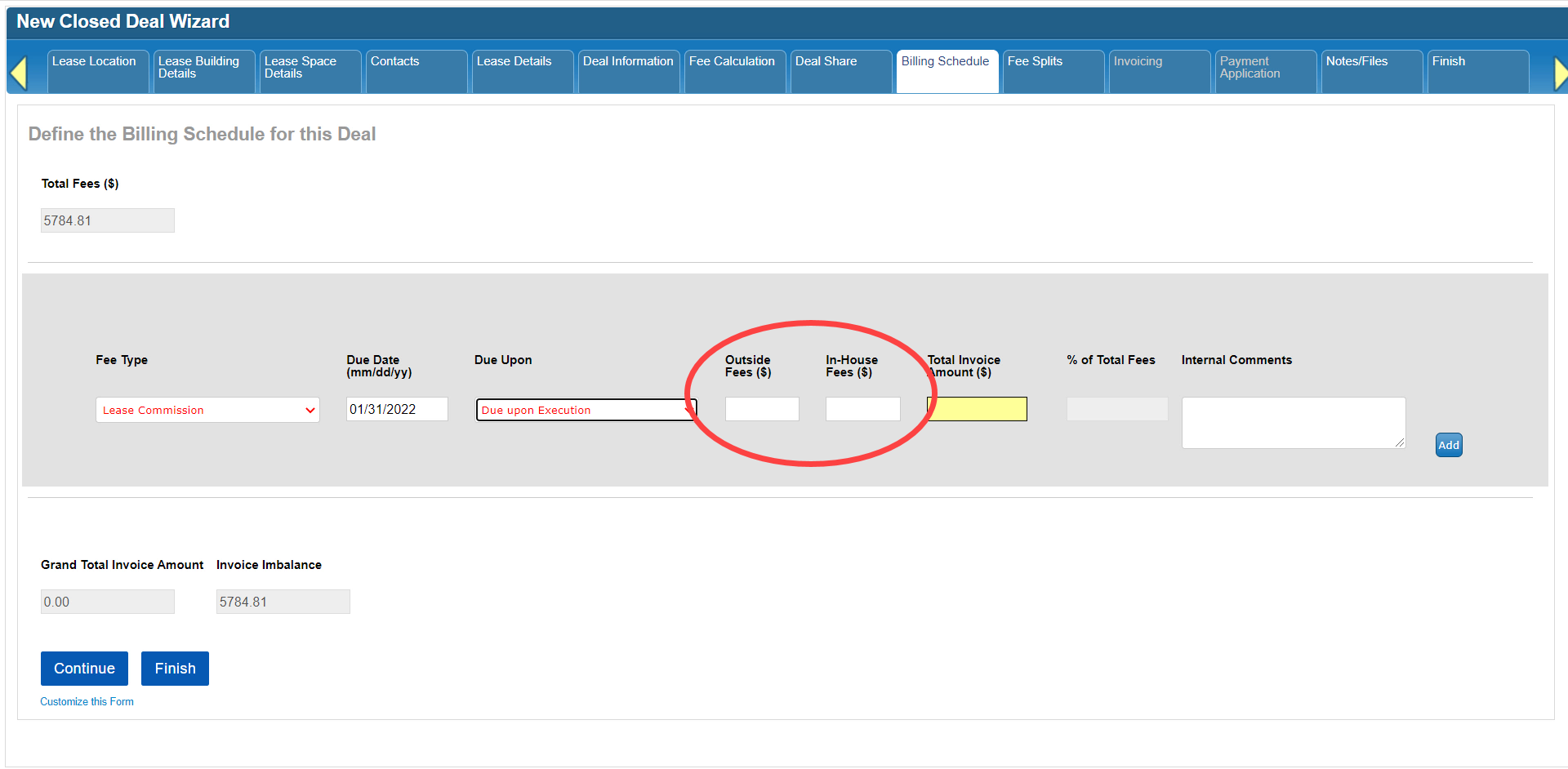Click the left yellow arrow to scroll tabs
Viewport: 1568px width, 769px height.
19,73
